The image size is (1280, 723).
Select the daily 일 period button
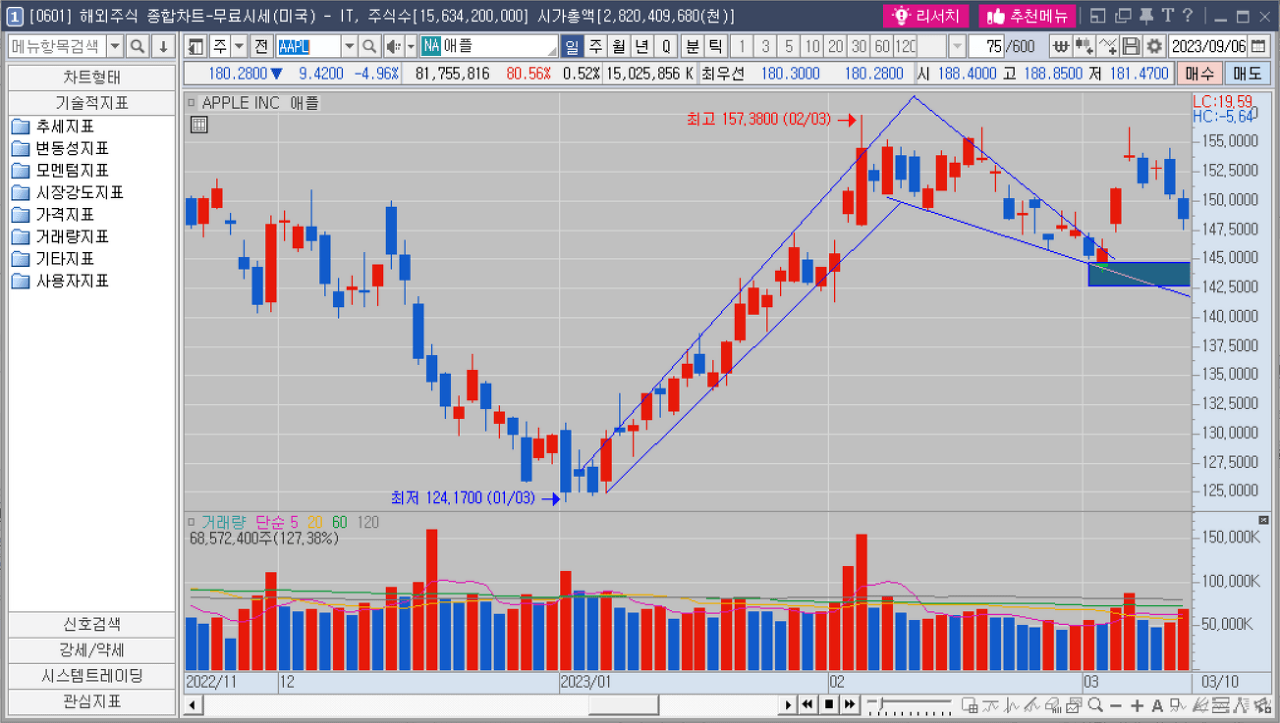click(x=572, y=47)
